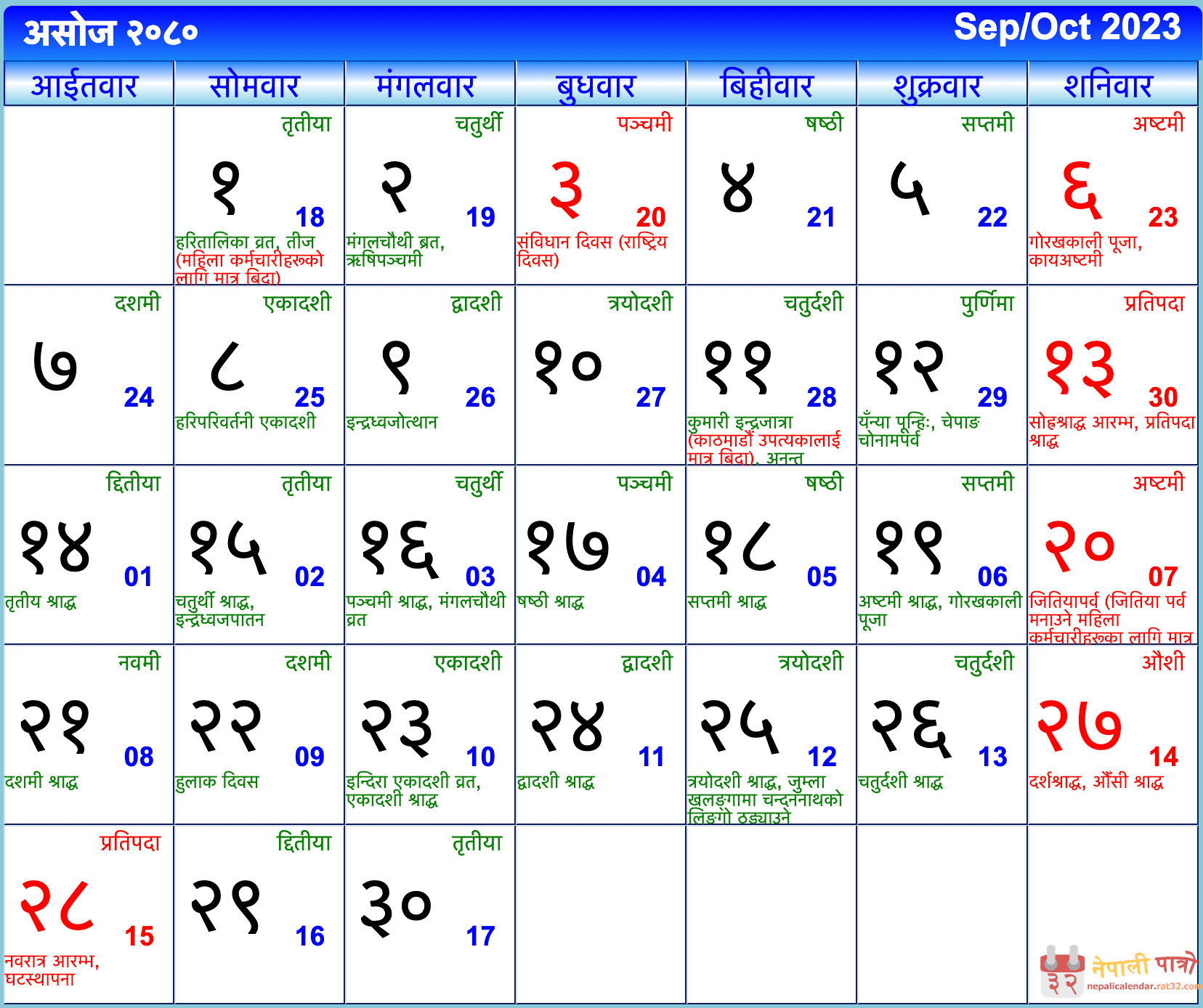1203x1008 pixels.
Task: Click Nepali date १८ with सप्तमी श्राद्ध
Action: coord(740,546)
